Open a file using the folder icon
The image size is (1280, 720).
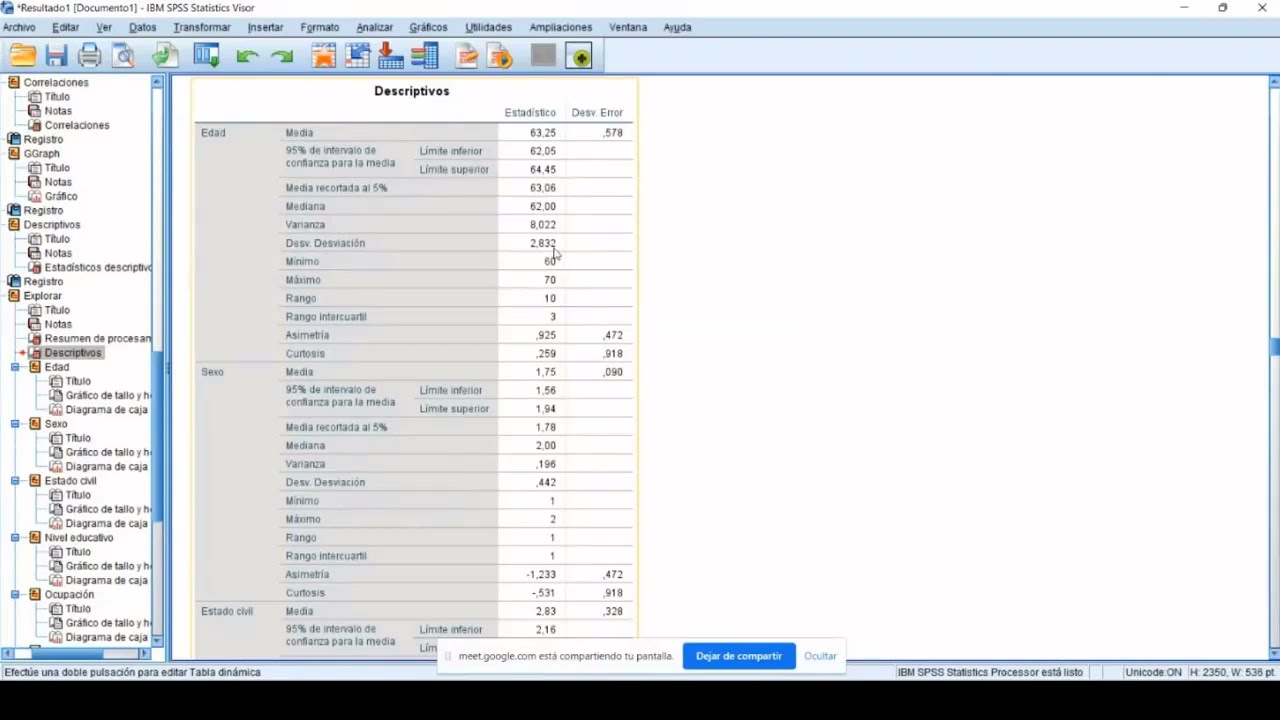click(x=22, y=56)
